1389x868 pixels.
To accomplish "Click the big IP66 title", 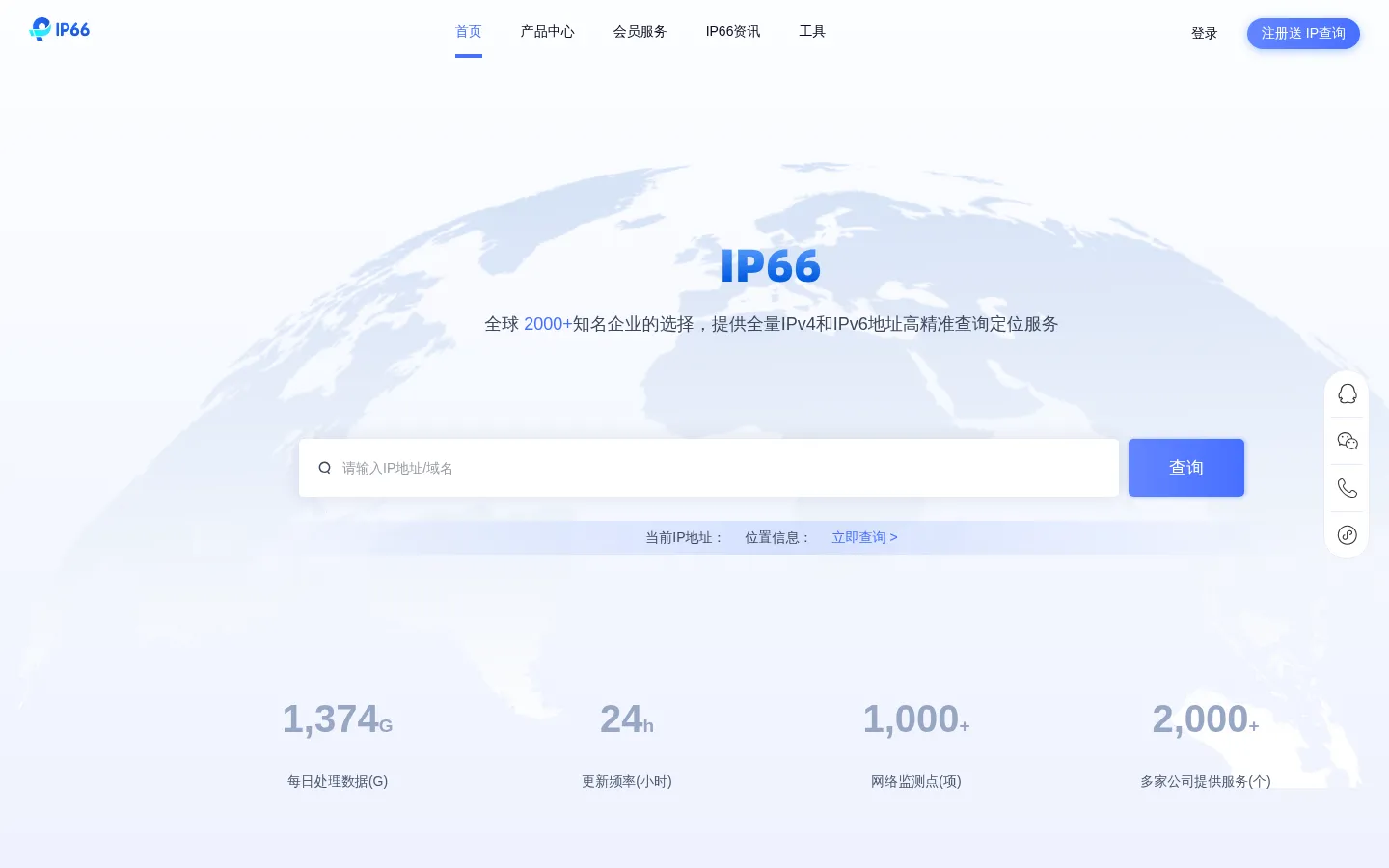I will pos(771,266).
